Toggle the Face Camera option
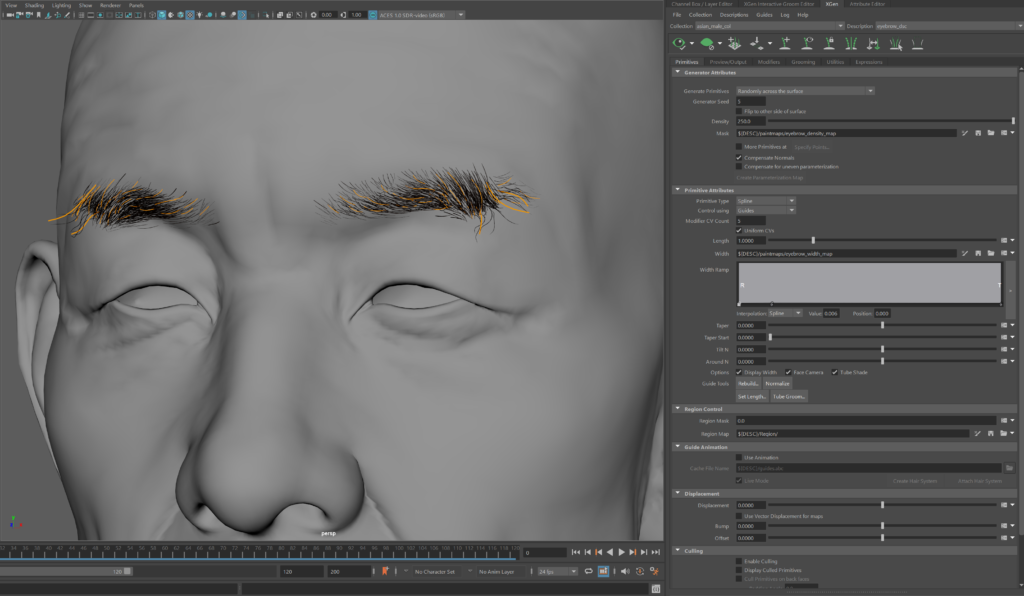Screen dimensions: 1024x596 coord(788,372)
